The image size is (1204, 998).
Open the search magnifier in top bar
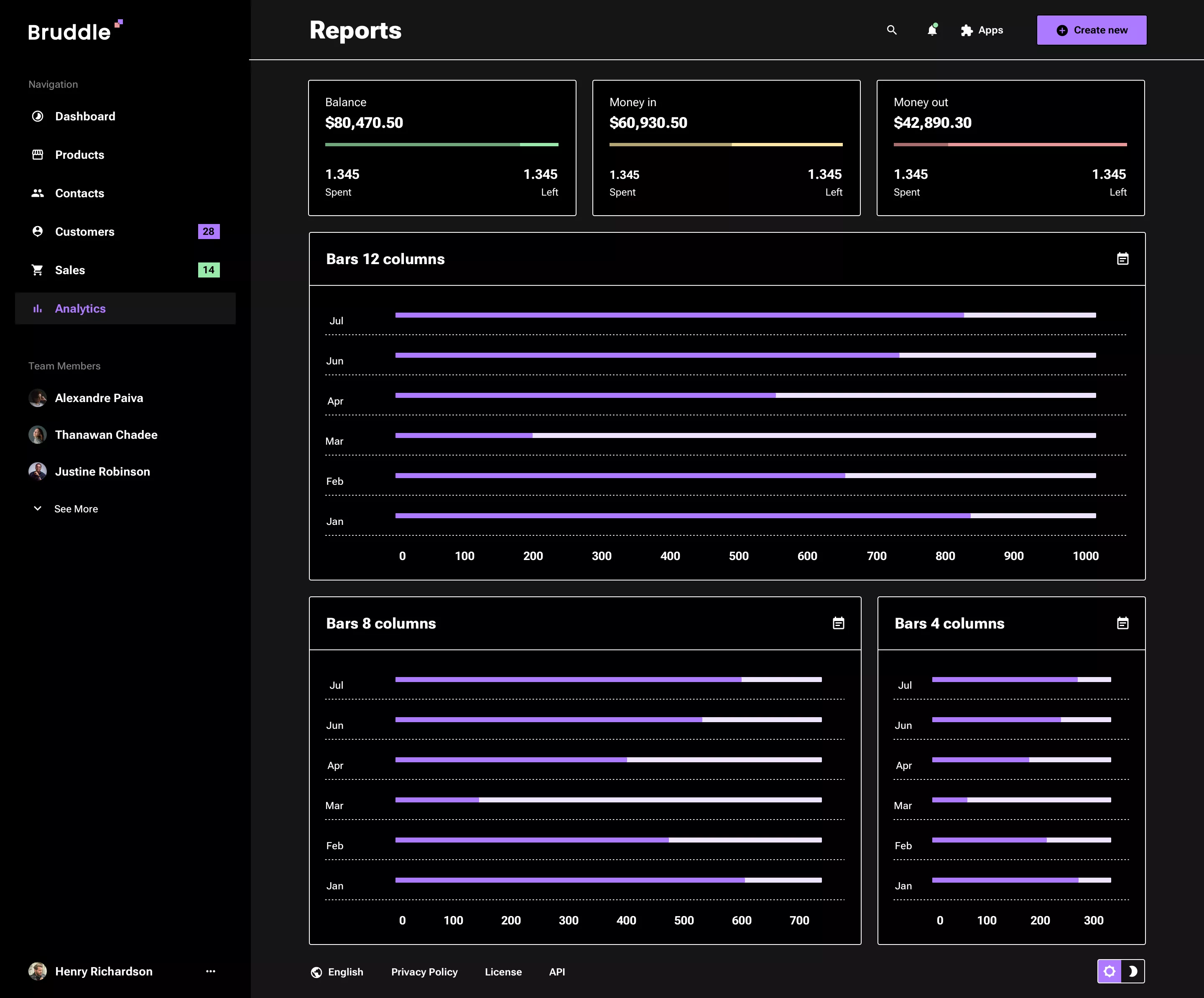(x=892, y=30)
